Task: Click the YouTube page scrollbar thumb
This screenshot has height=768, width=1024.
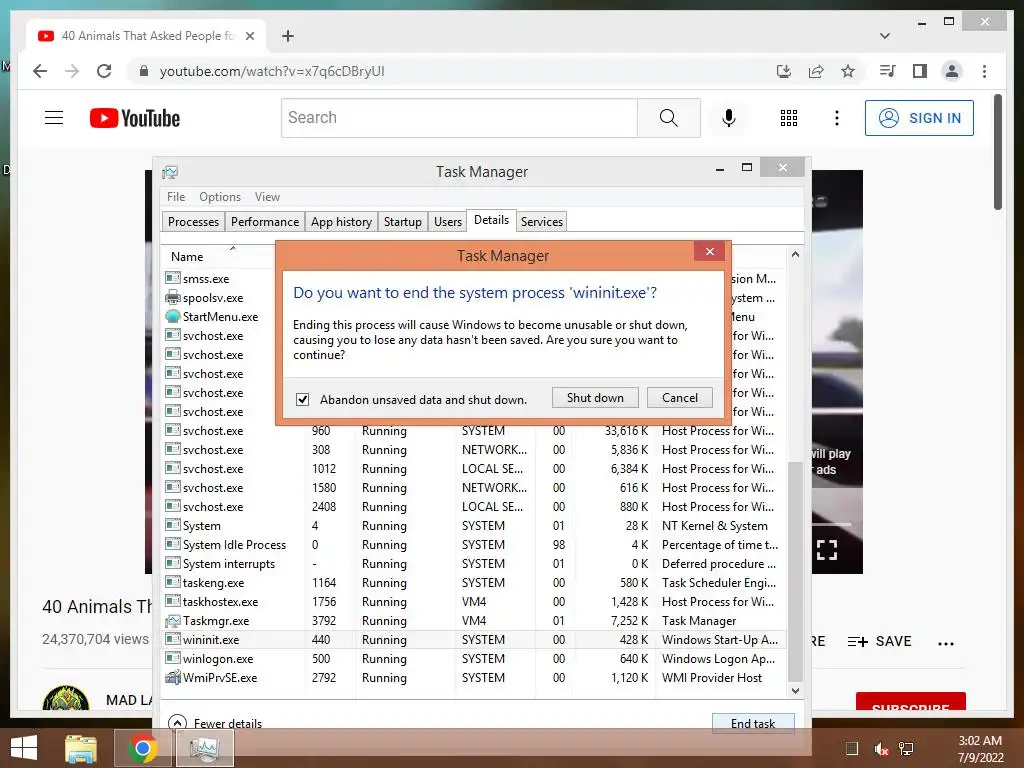Action: 997,152
